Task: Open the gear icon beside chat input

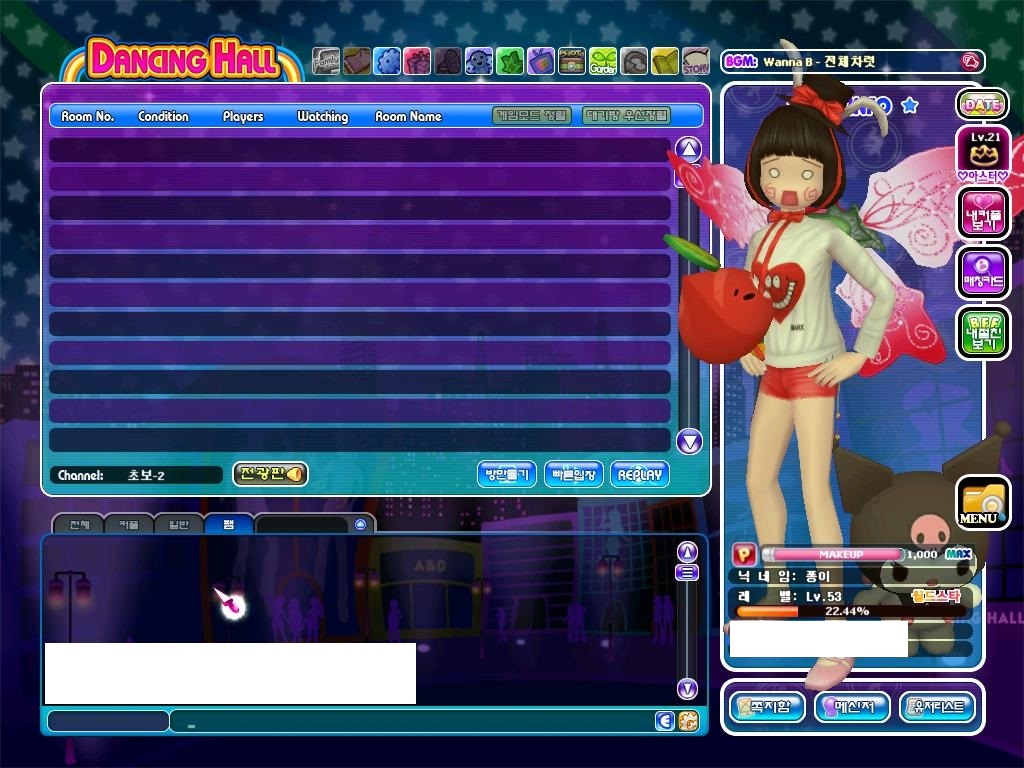Action: 688,720
